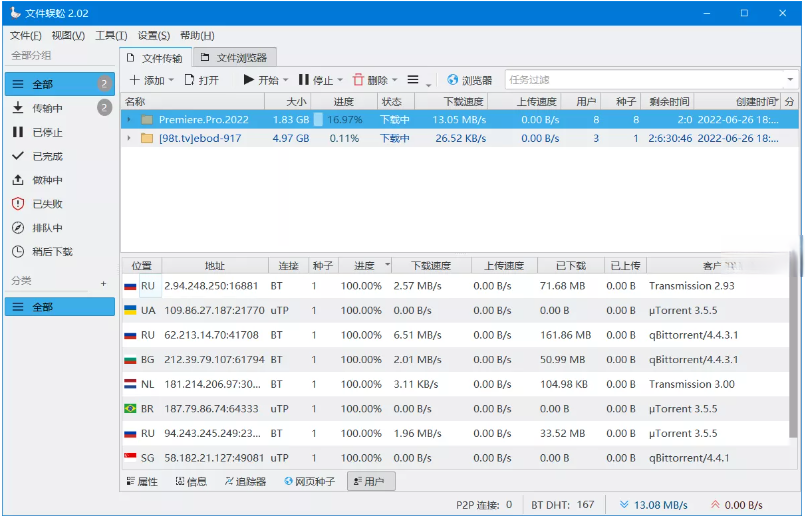This screenshot has width=806, height=517.
Task: Click the Premiere.Pro.2022 folder icon
Action: (x=147, y=120)
